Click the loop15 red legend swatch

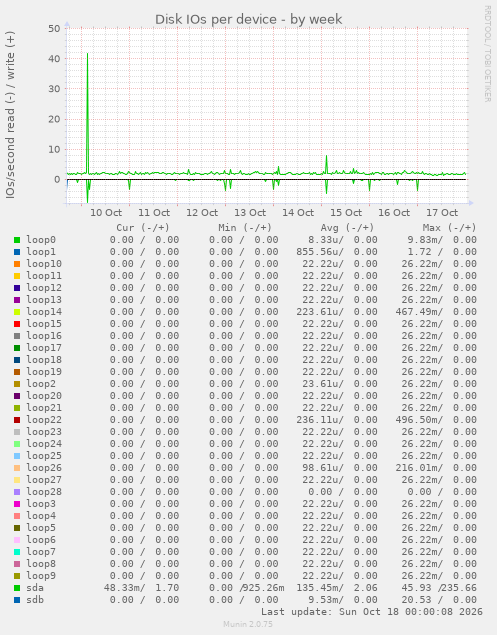pyautogui.click(x=17, y=324)
